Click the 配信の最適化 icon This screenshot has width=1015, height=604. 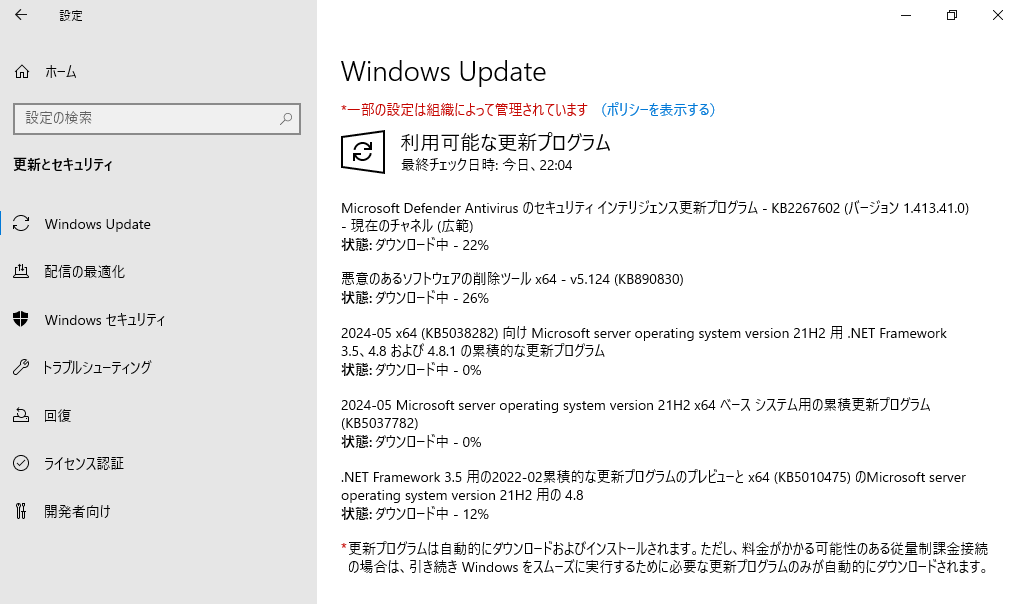(21, 271)
